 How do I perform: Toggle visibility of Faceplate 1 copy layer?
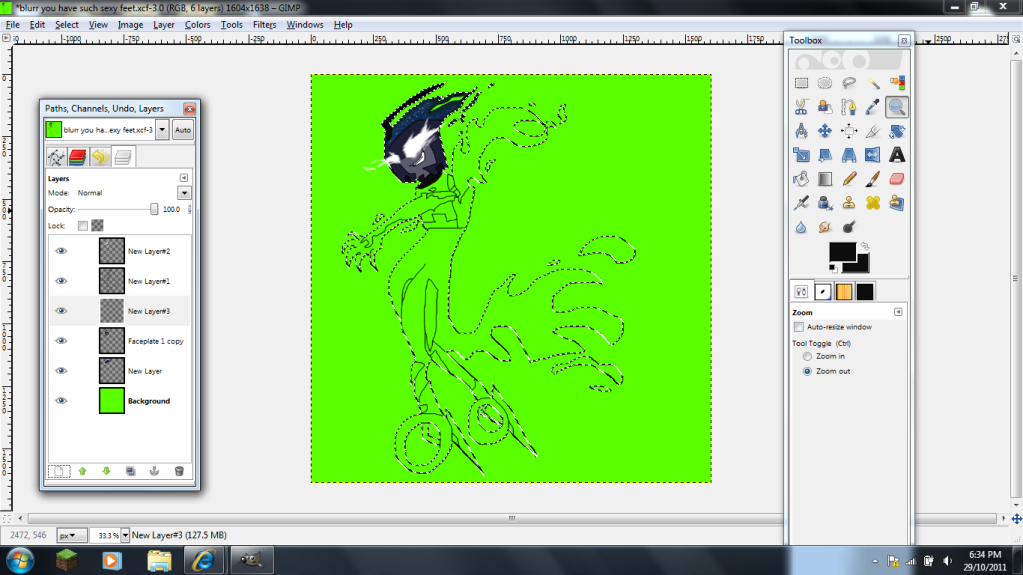pyautogui.click(x=61, y=341)
